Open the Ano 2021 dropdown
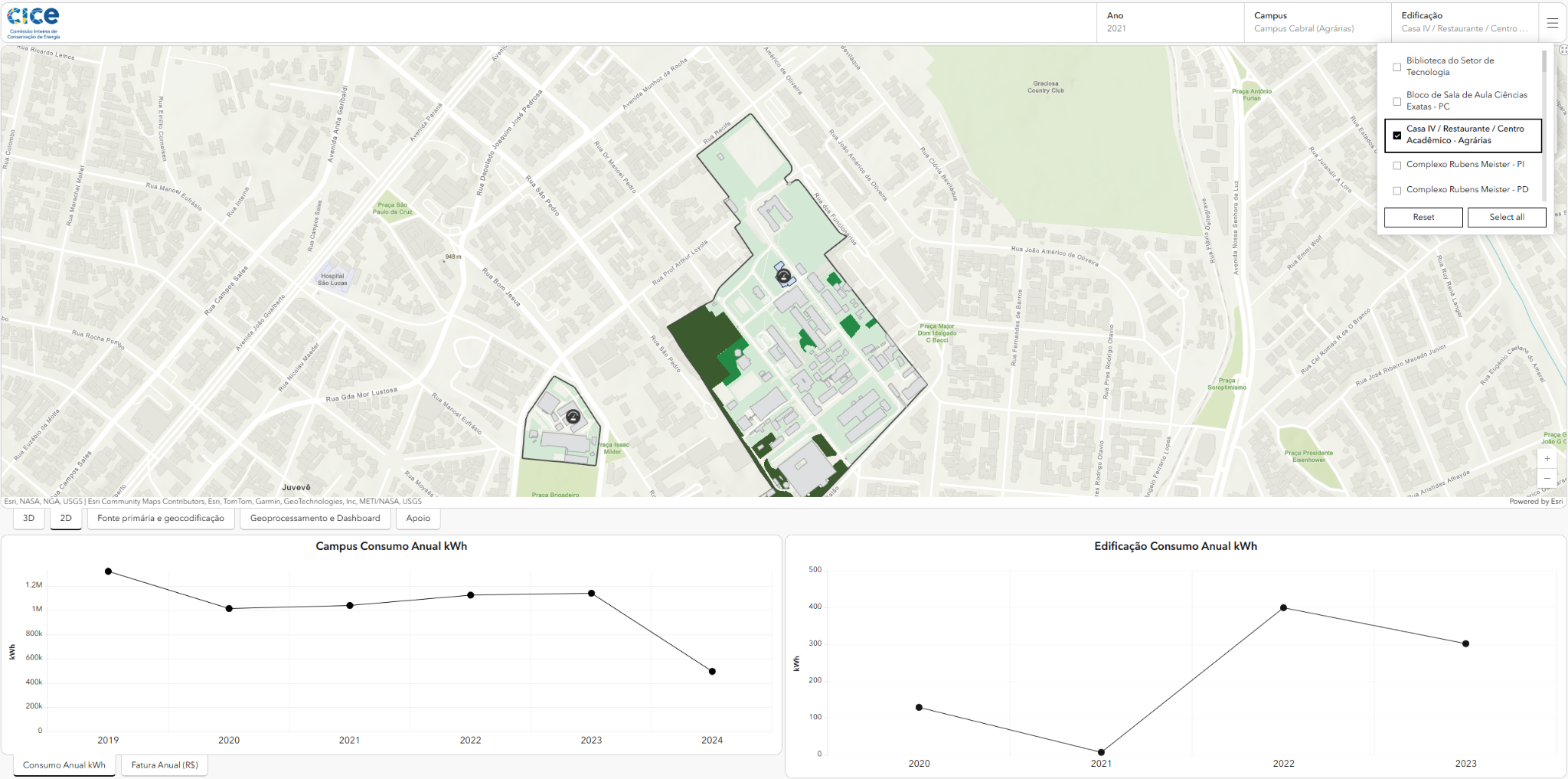Image resolution: width=1568 pixels, height=779 pixels. pyautogui.click(x=1170, y=22)
